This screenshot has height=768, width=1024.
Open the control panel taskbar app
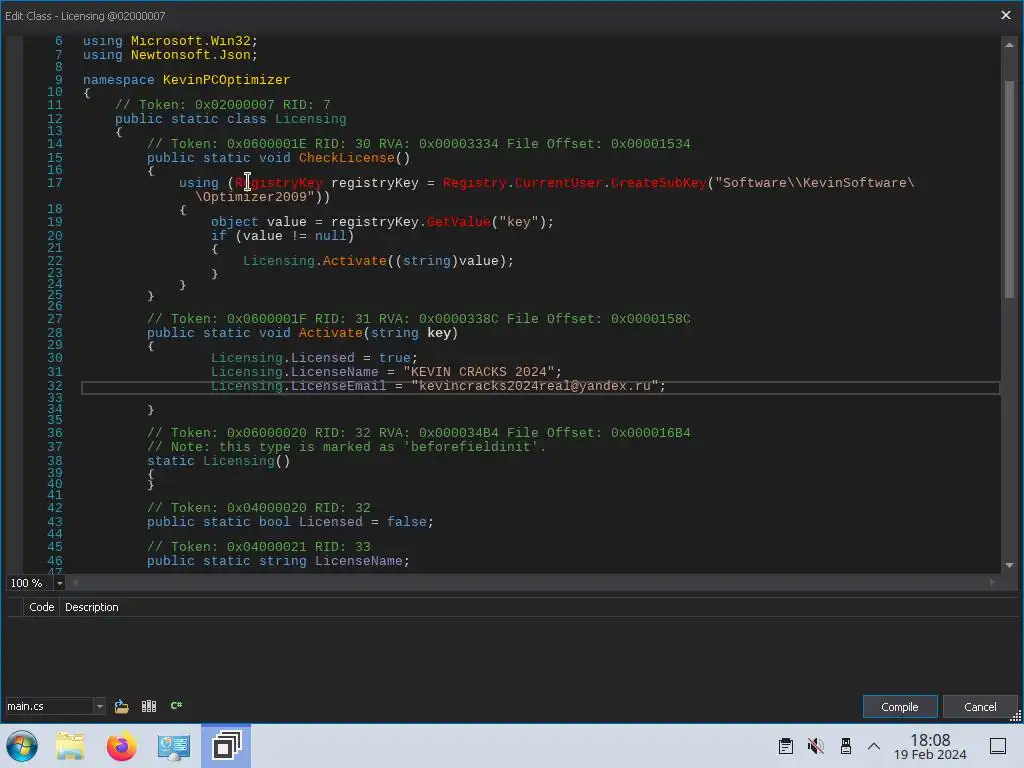pyautogui.click(x=174, y=746)
